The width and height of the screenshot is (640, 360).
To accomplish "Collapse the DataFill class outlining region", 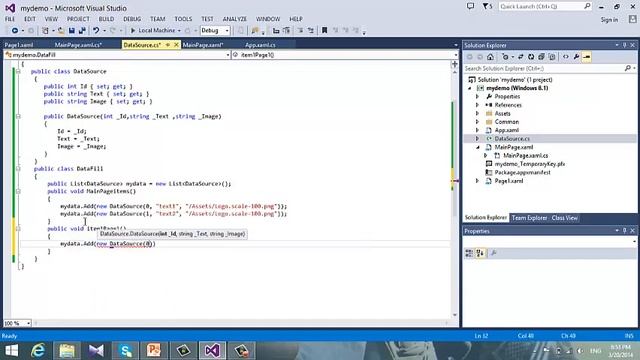I will (x=18, y=169).
